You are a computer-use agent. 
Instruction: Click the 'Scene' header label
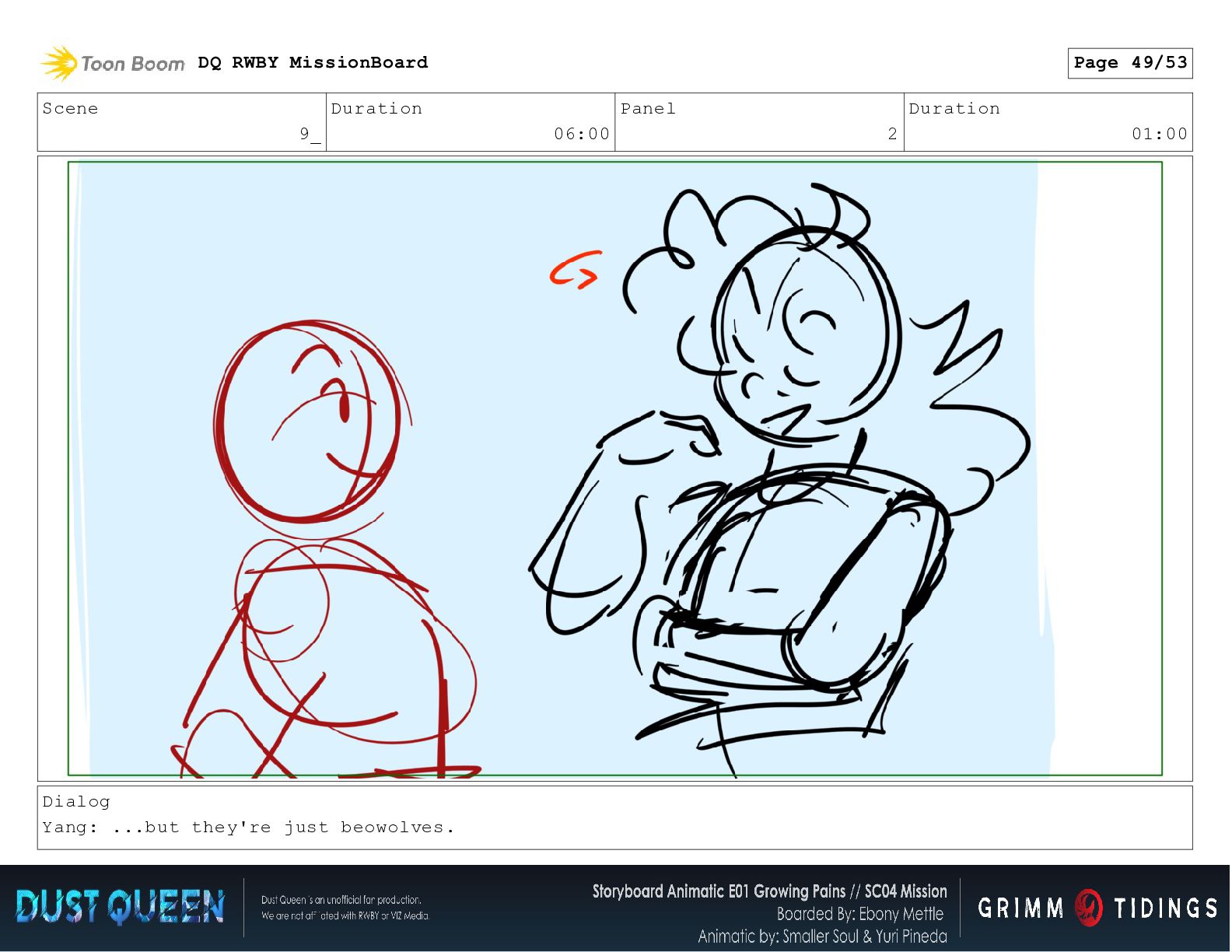tap(70, 108)
